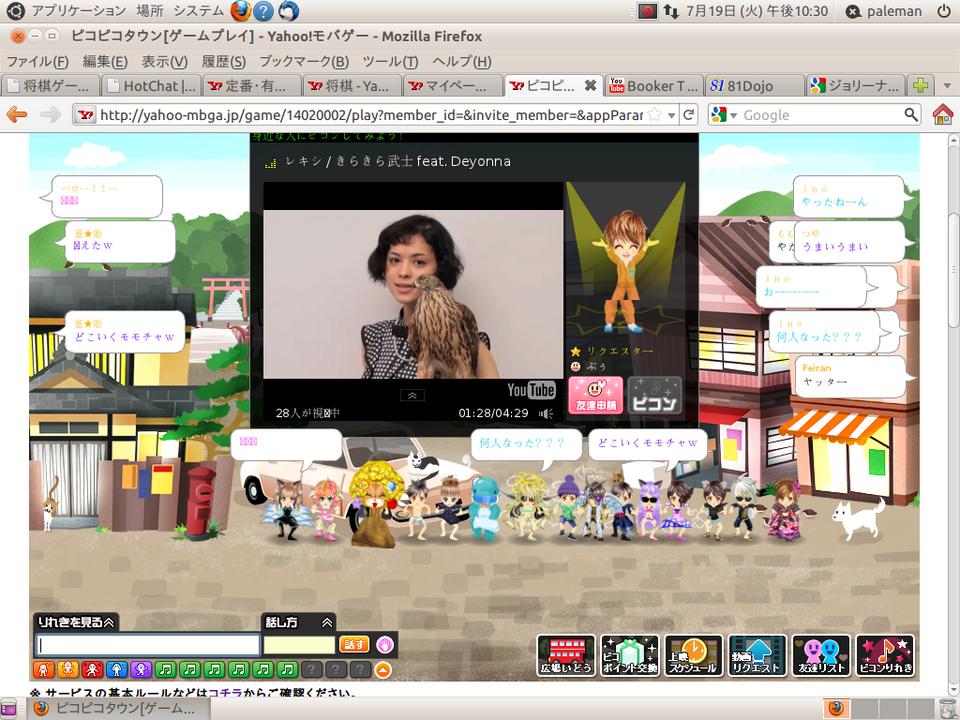Screen dimensions: 960x720
Task: Open the tab list dropdown arrow
Action: tap(947, 86)
